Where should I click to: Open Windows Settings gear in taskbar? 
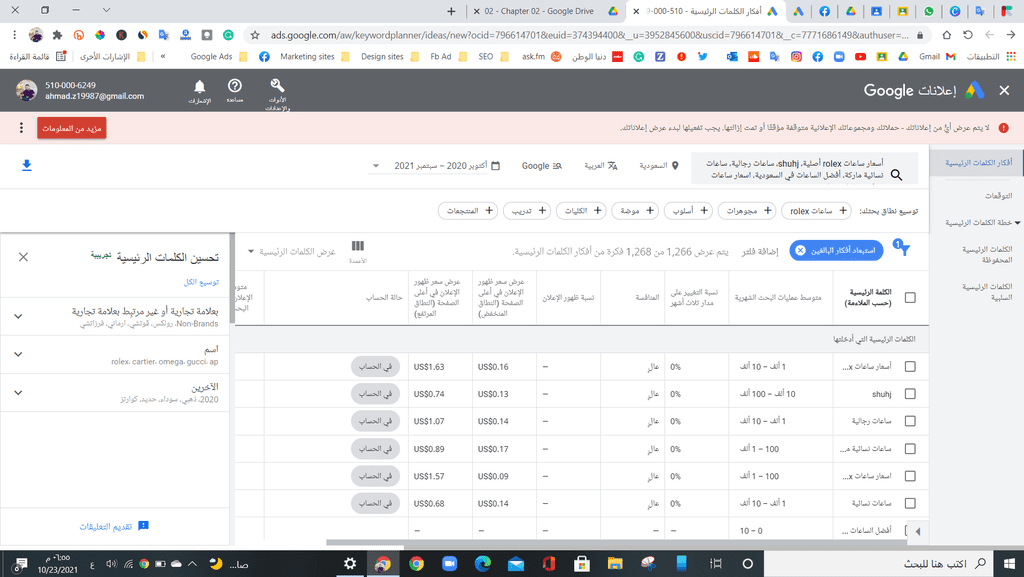pos(350,564)
